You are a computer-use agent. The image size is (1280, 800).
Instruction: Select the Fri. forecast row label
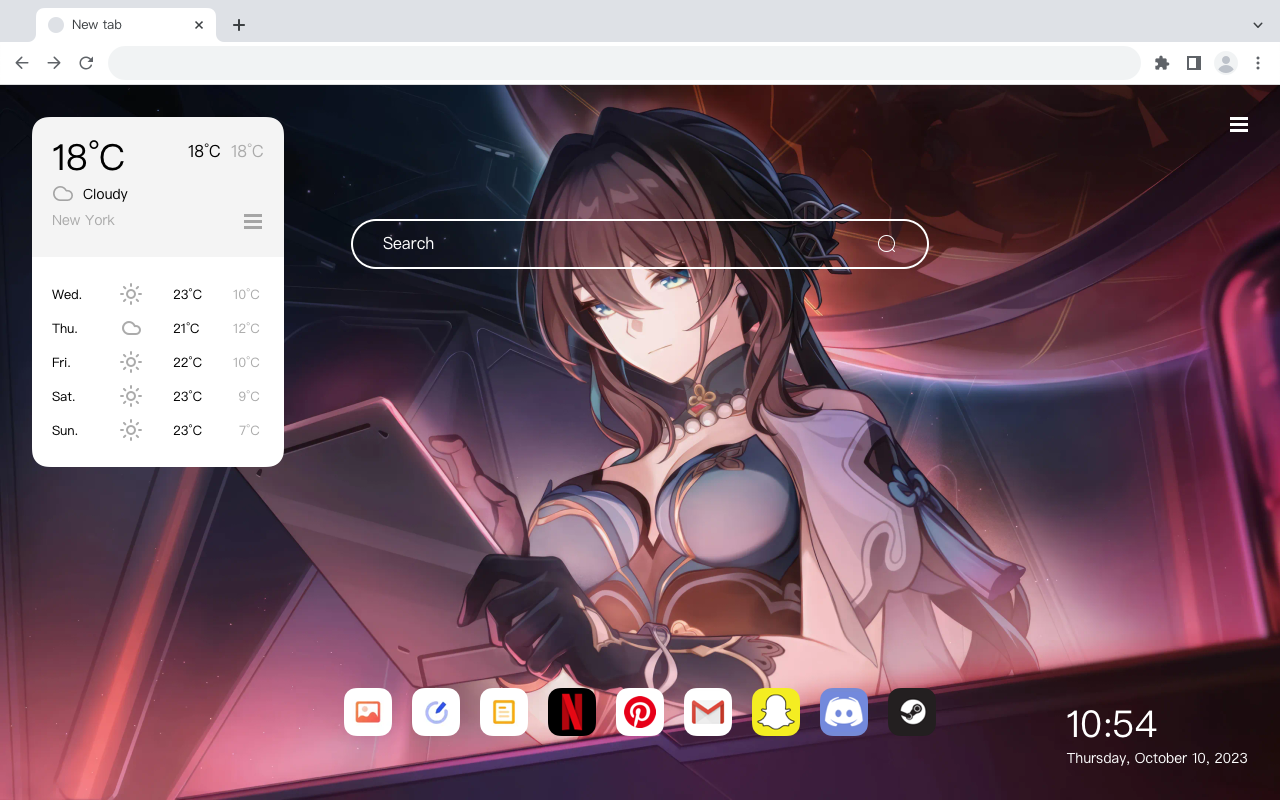coord(61,362)
